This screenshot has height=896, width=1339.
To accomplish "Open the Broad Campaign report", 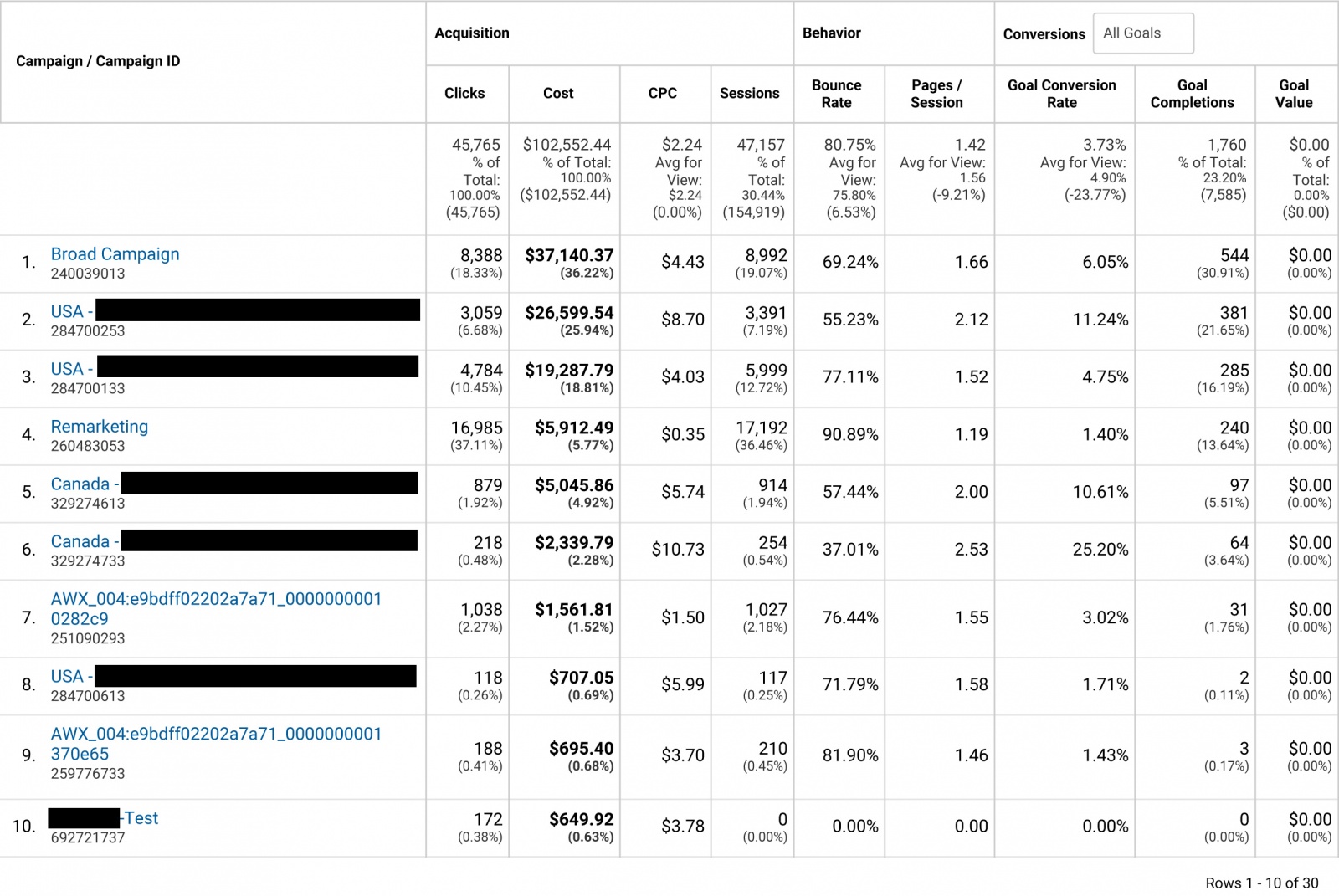I will pyautogui.click(x=115, y=253).
